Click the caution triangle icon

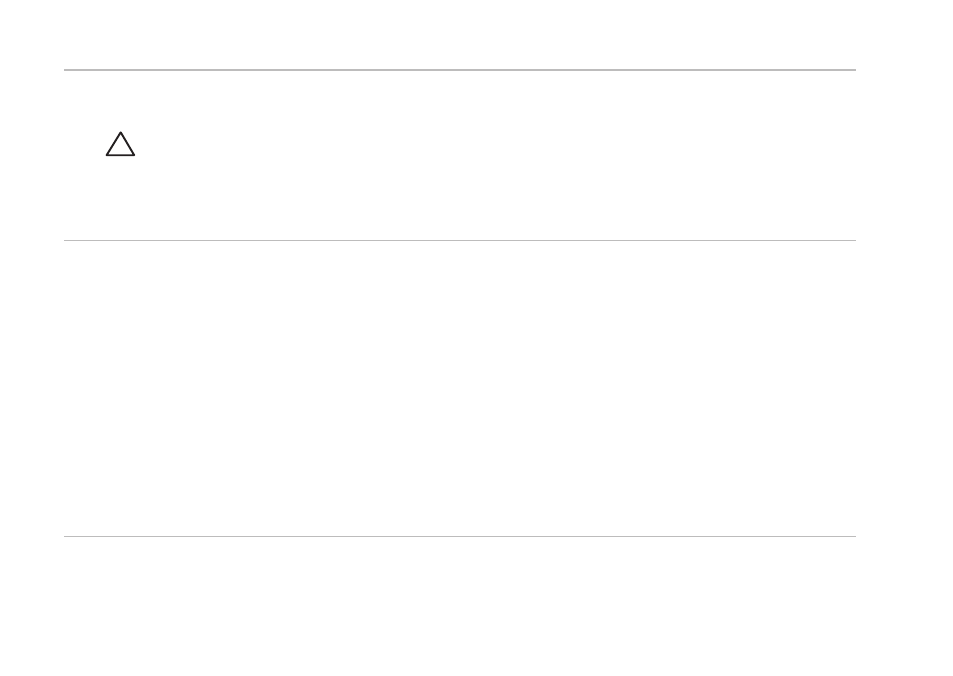tap(120, 144)
